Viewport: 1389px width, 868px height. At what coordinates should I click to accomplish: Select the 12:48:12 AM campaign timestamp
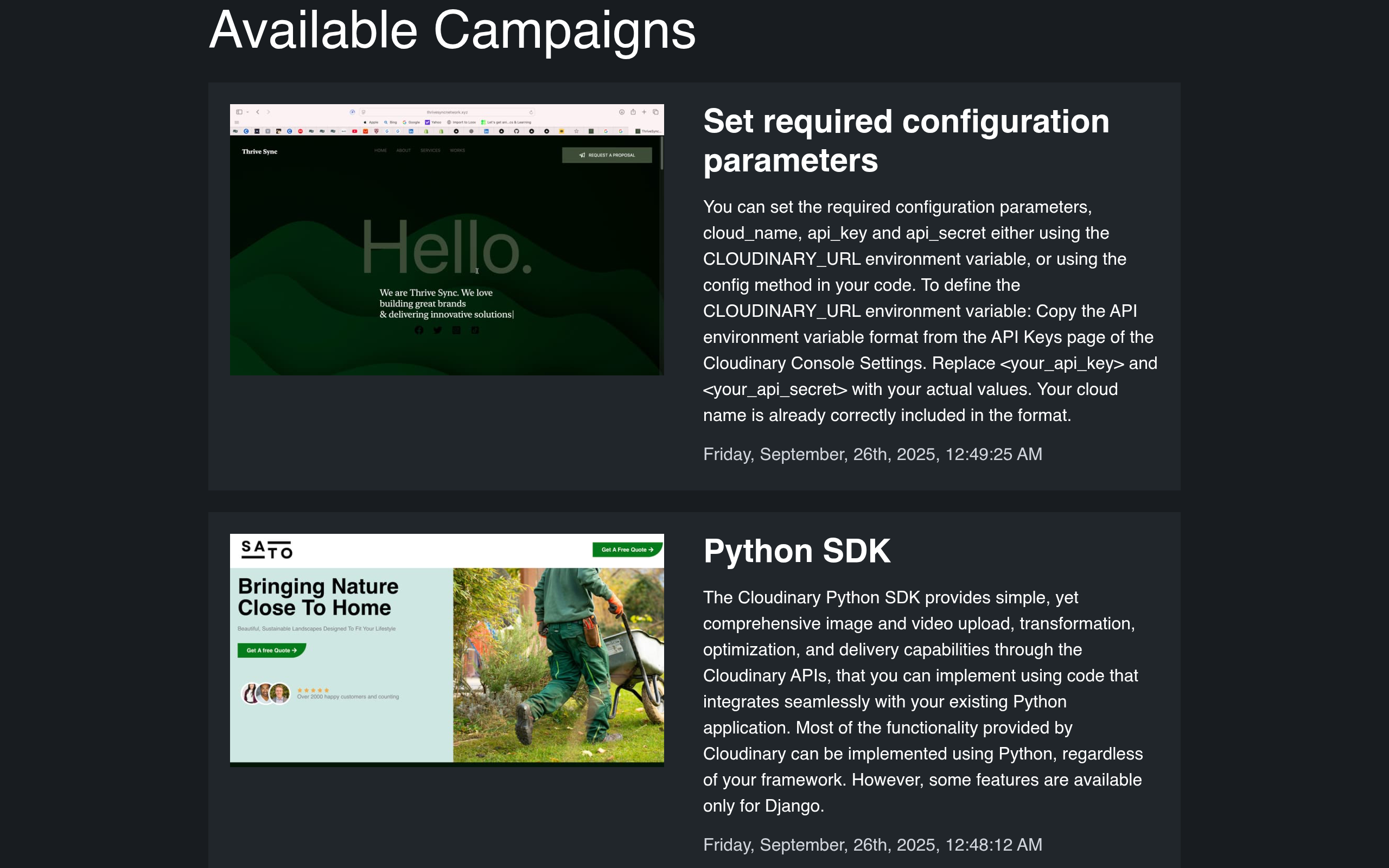(872, 845)
